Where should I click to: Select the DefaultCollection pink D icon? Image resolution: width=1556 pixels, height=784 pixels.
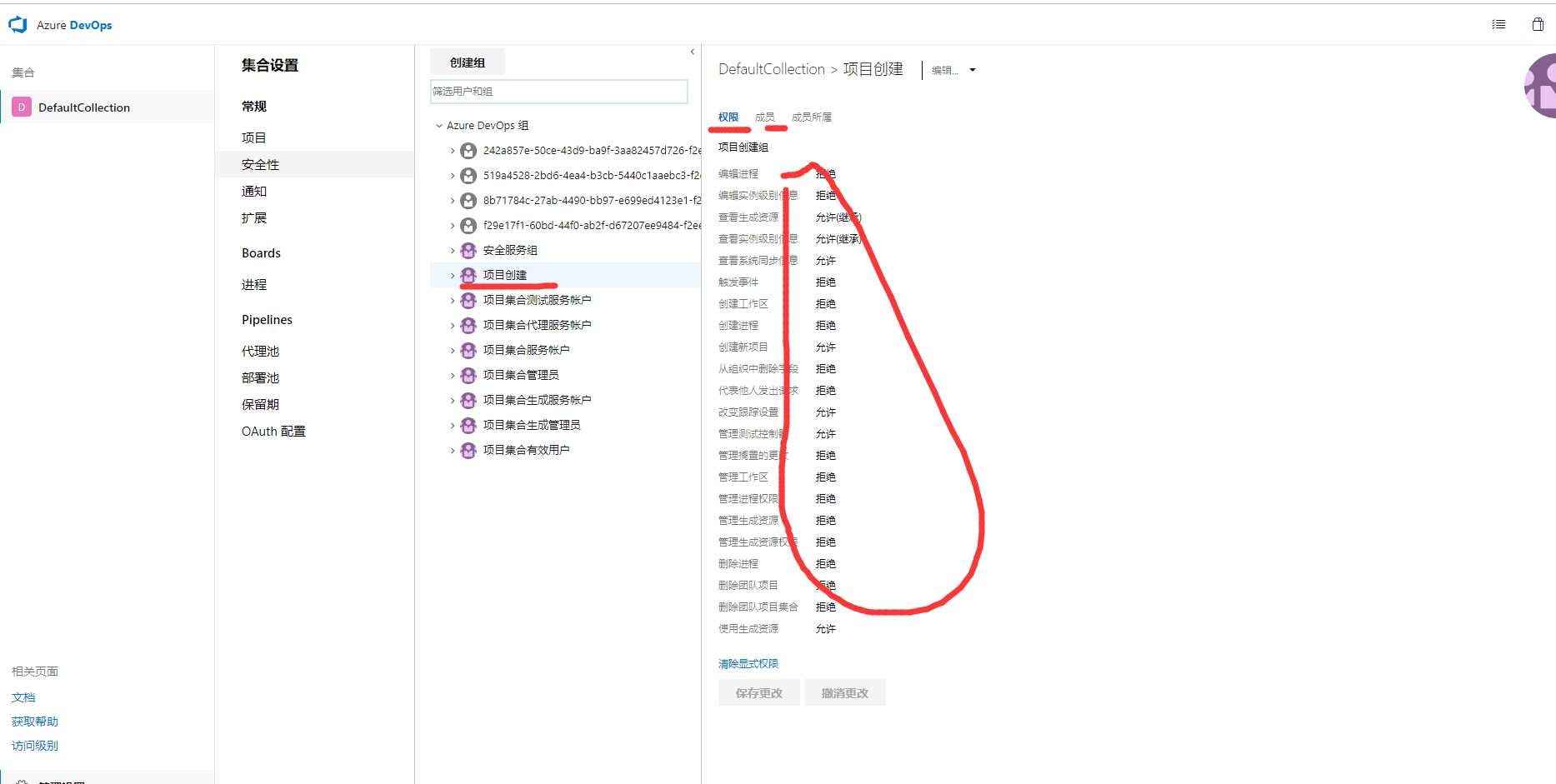point(22,107)
